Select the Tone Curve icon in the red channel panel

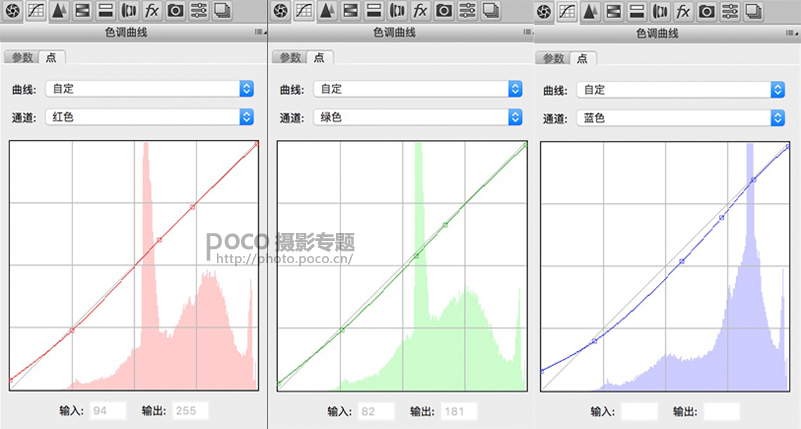pos(36,10)
